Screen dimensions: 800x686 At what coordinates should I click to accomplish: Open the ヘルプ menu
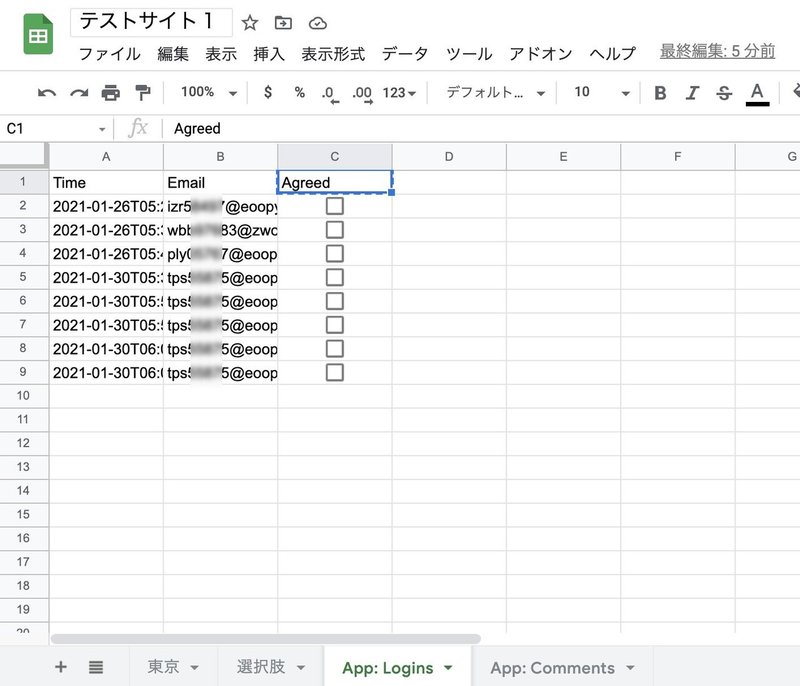click(x=612, y=54)
